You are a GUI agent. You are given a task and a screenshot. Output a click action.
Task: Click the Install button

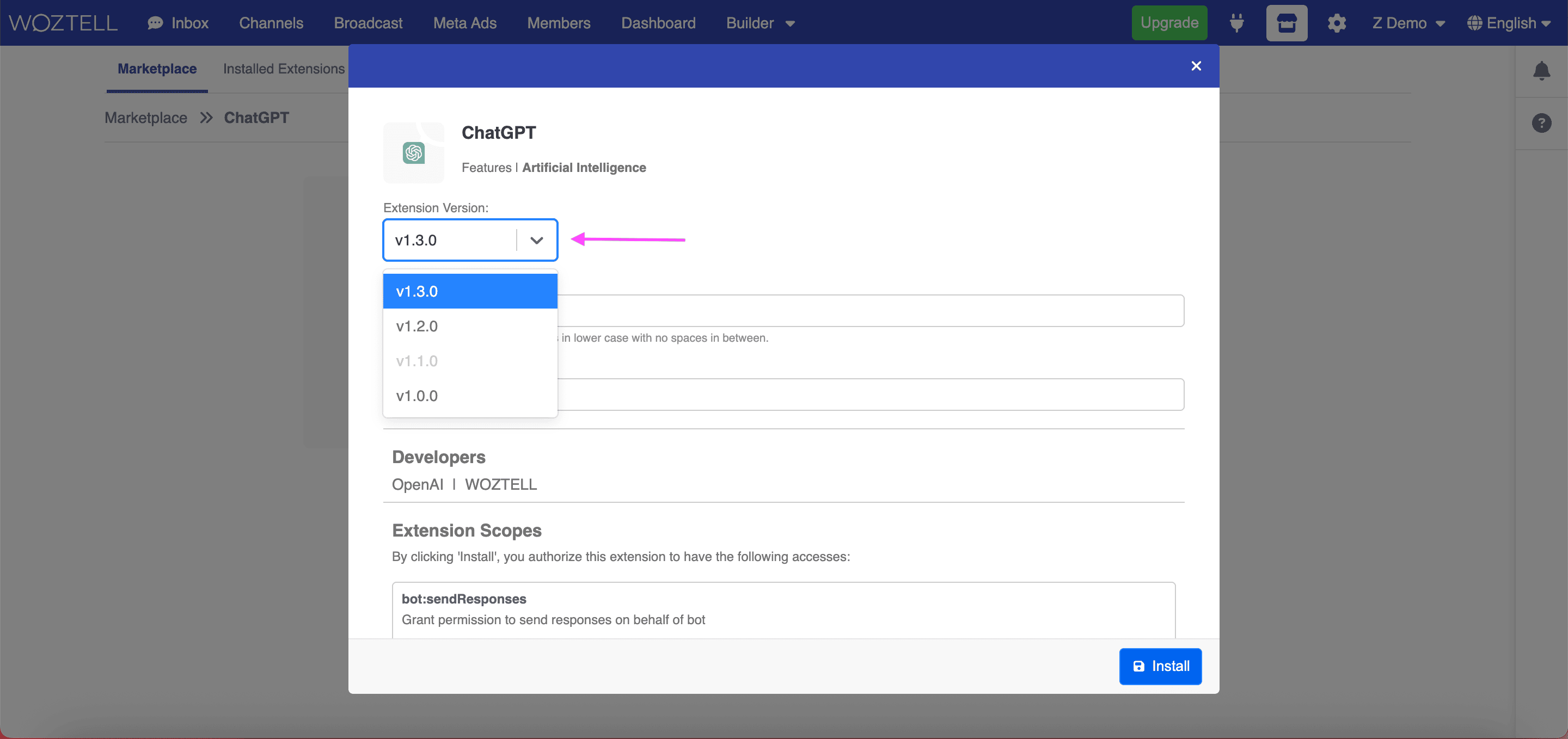(1160, 666)
